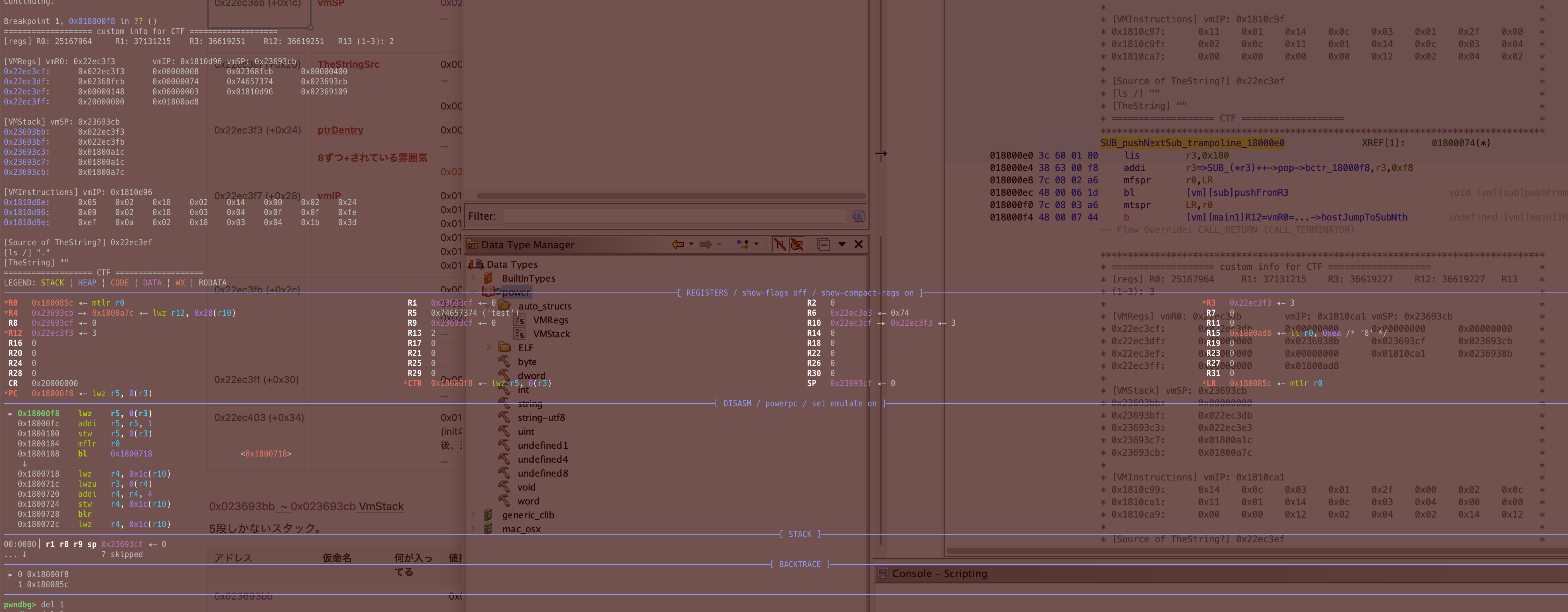This screenshot has height=612, width=1568.
Task: Click the red ptrDentry label in notes
Action: [x=340, y=130]
